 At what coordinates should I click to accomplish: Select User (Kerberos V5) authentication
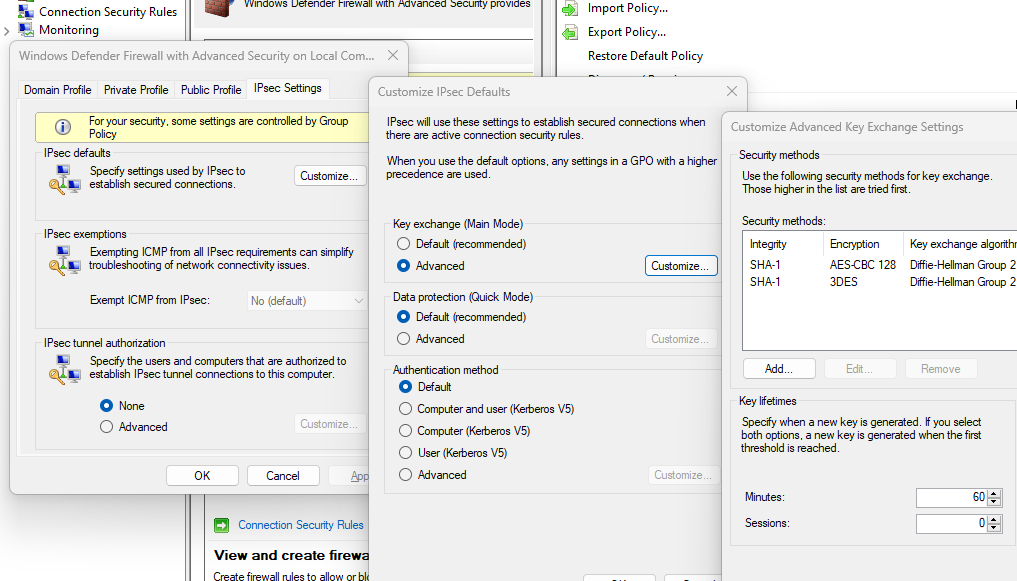tap(405, 453)
